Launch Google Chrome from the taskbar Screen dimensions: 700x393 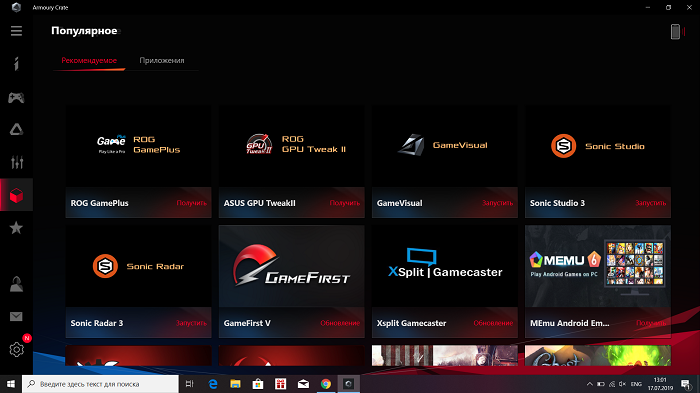(326, 384)
